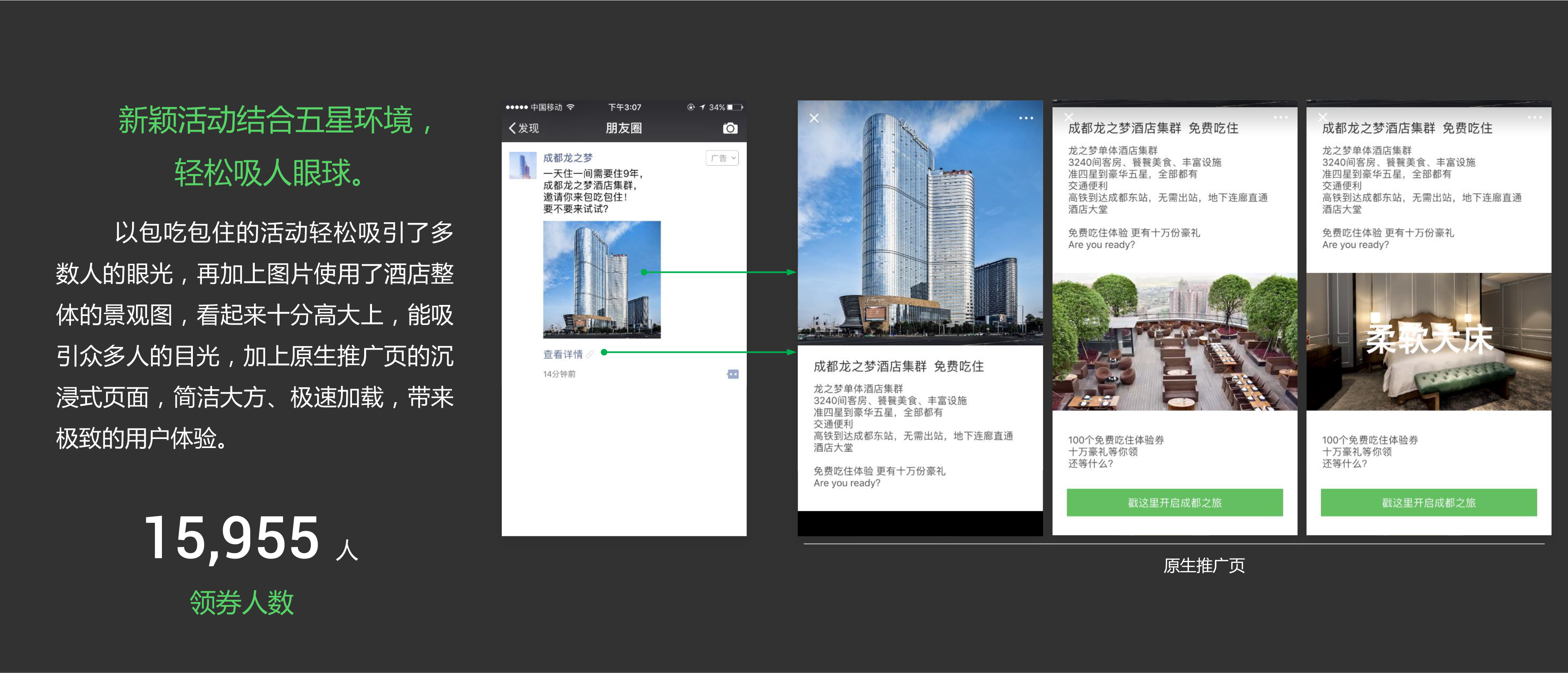The image size is (1568, 673).
Task: Close the first landing page with X
Action: (814, 118)
